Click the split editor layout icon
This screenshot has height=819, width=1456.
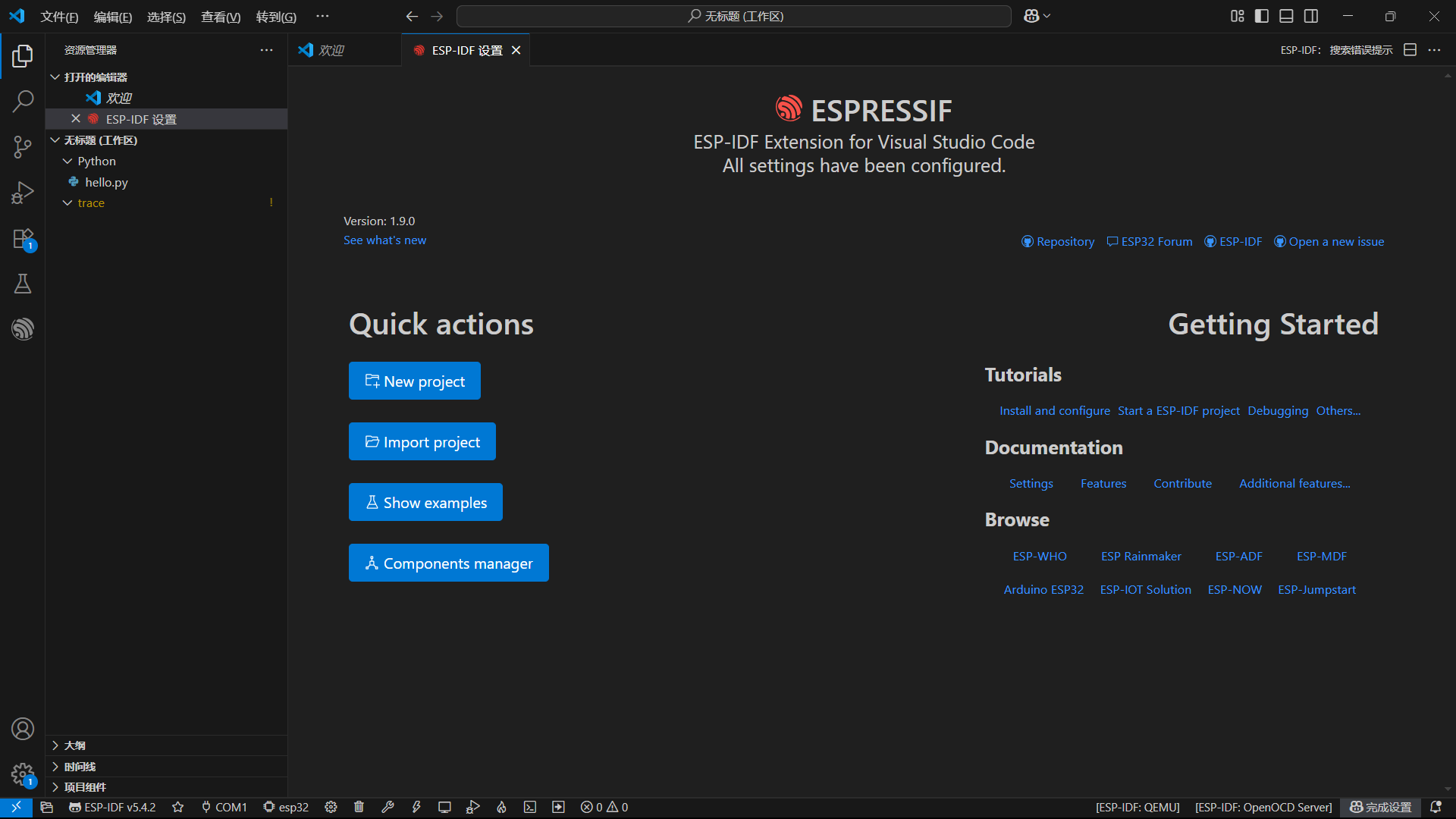coord(1410,50)
